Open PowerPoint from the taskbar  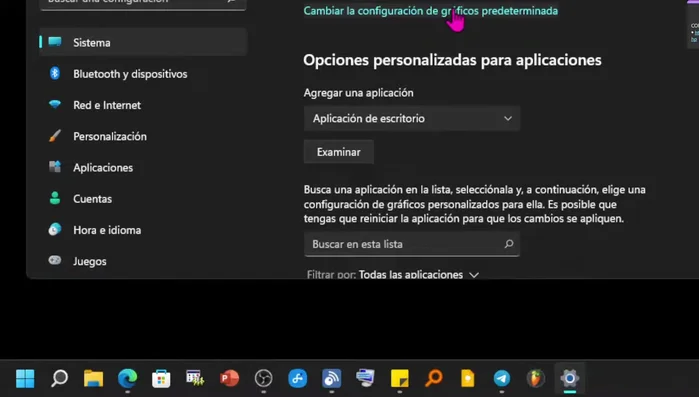tap(229, 379)
